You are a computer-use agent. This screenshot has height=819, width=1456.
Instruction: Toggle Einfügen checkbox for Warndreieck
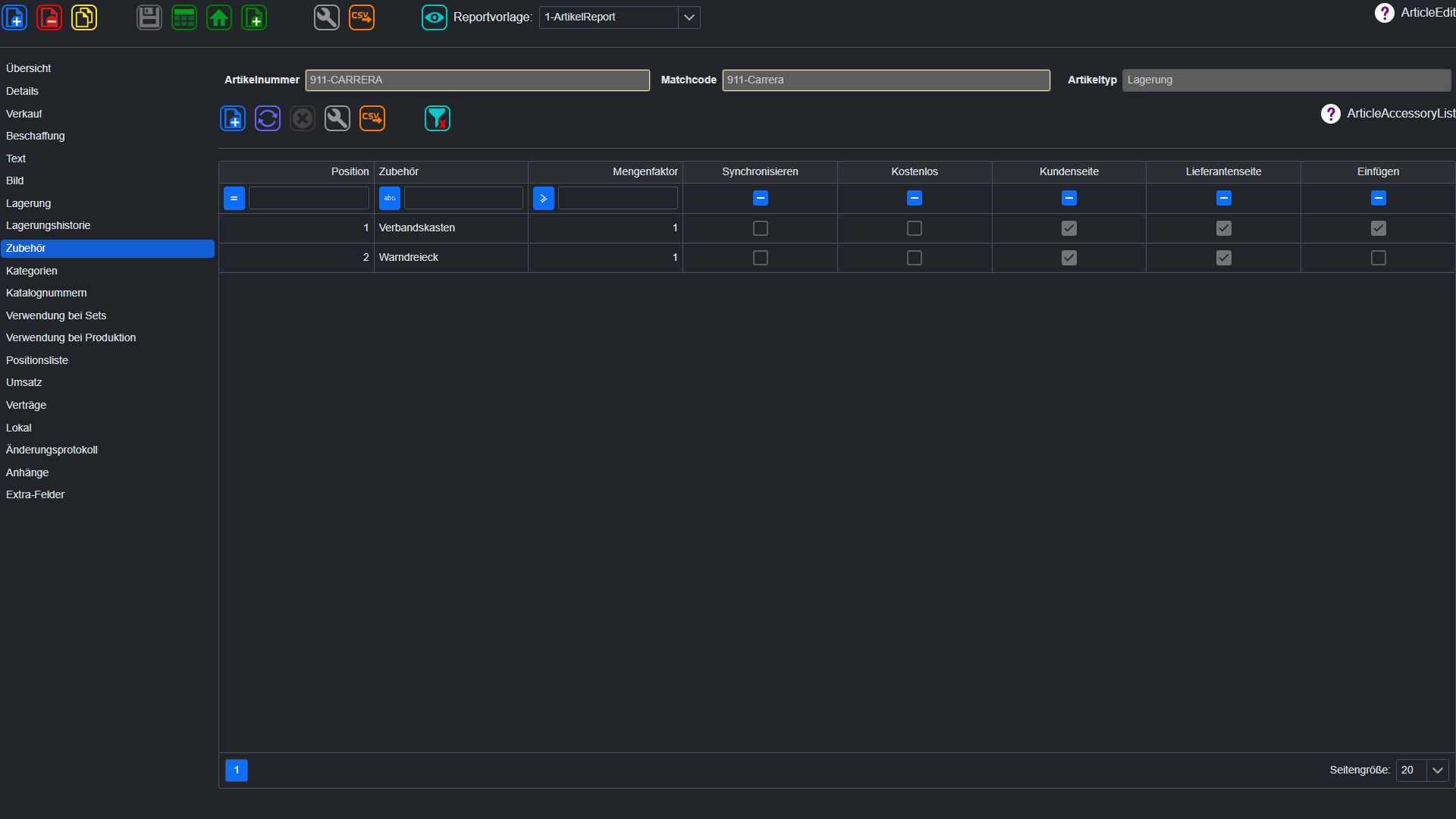pos(1379,258)
